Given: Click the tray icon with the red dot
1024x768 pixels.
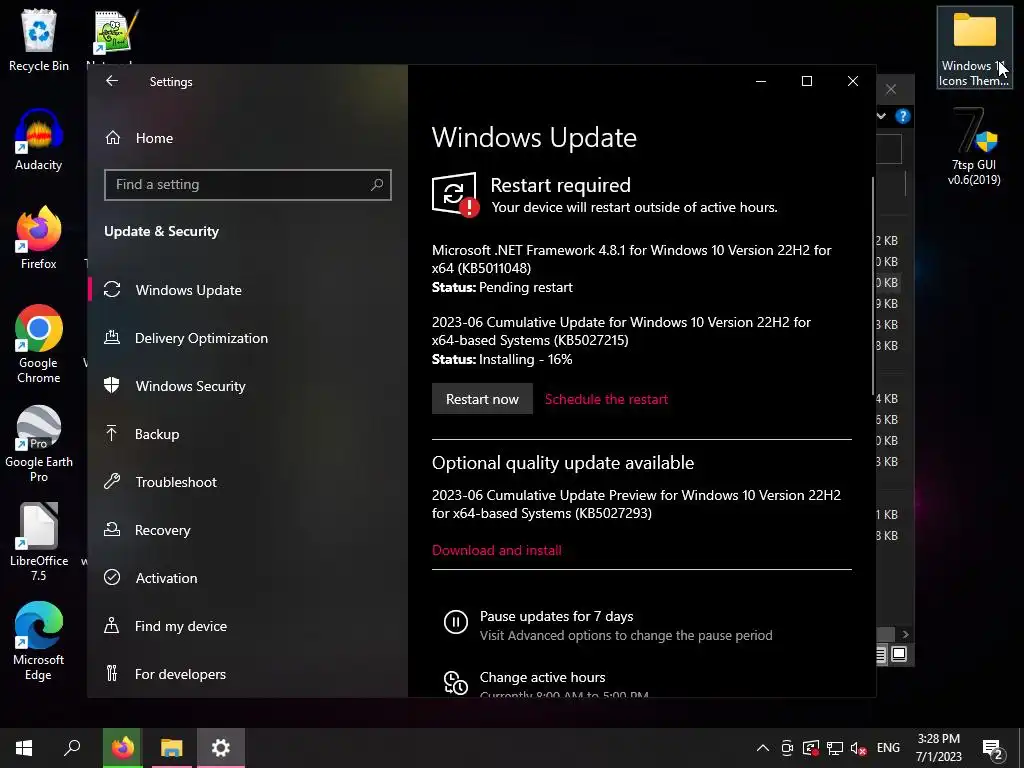Looking at the screenshot, I should point(811,748).
